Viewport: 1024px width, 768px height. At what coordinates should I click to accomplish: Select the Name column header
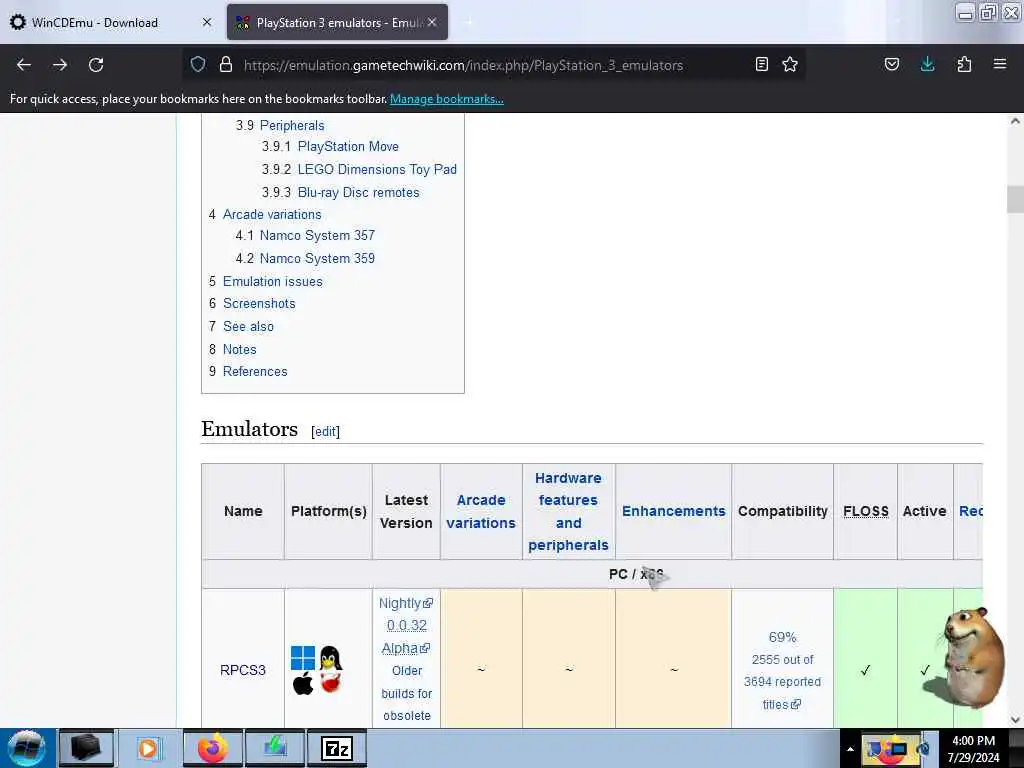[243, 511]
